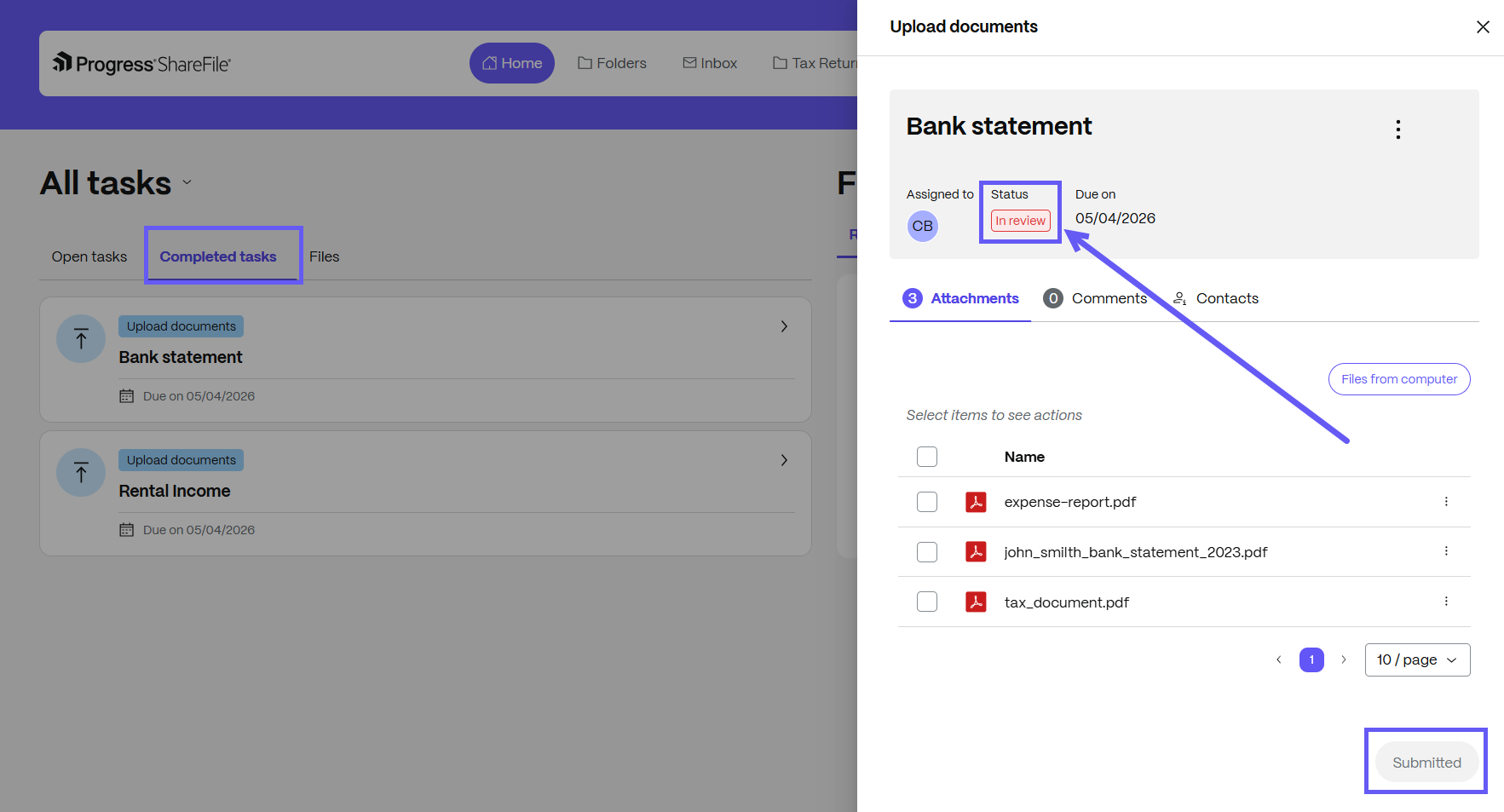The image size is (1504, 812).
Task: Click the upload icon on the Rental Income task
Action: pos(80,472)
